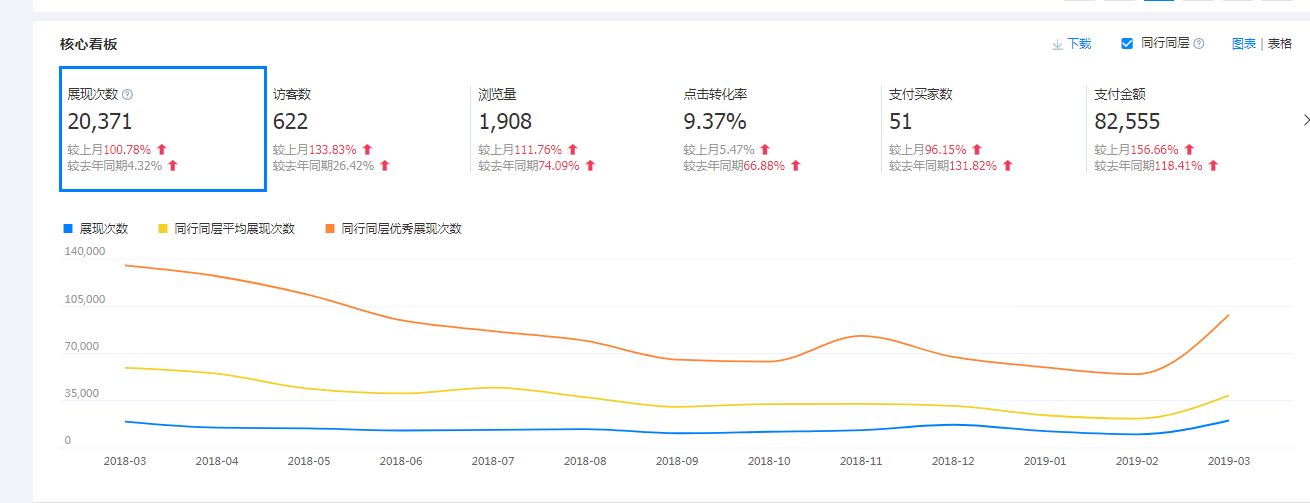Click help icon next to 同行同层
This screenshot has width=1310, height=503.
[x=1199, y=44]
